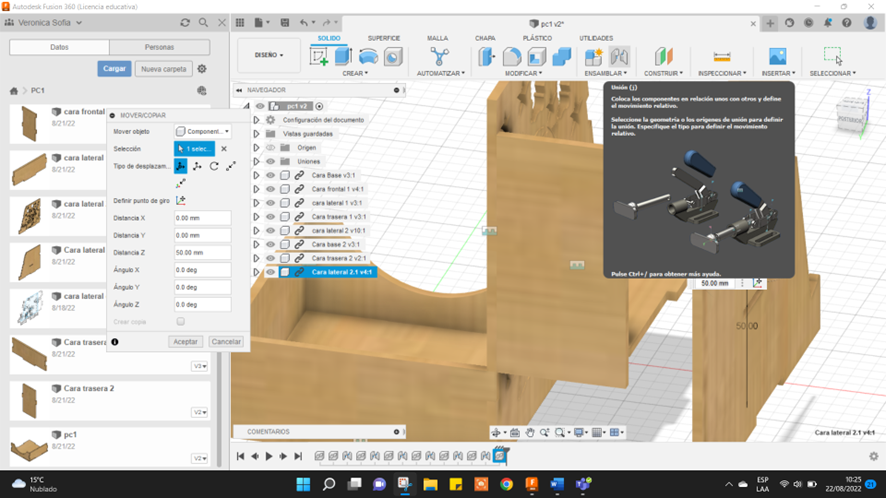Image resolution: width=886 pixels, height=498 pixels.
Task: Click Cancelar in Mover/Copiar dialog
Action: pyautogui.click(x=226, y=341)
